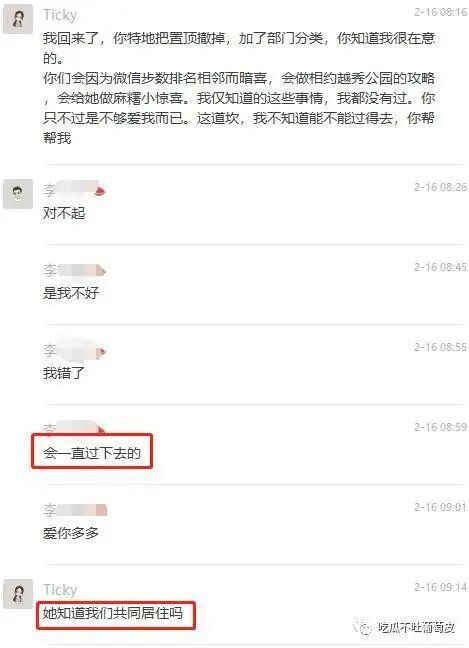
Task: Click the sender name above 我错了
Action: pos(74,350)
